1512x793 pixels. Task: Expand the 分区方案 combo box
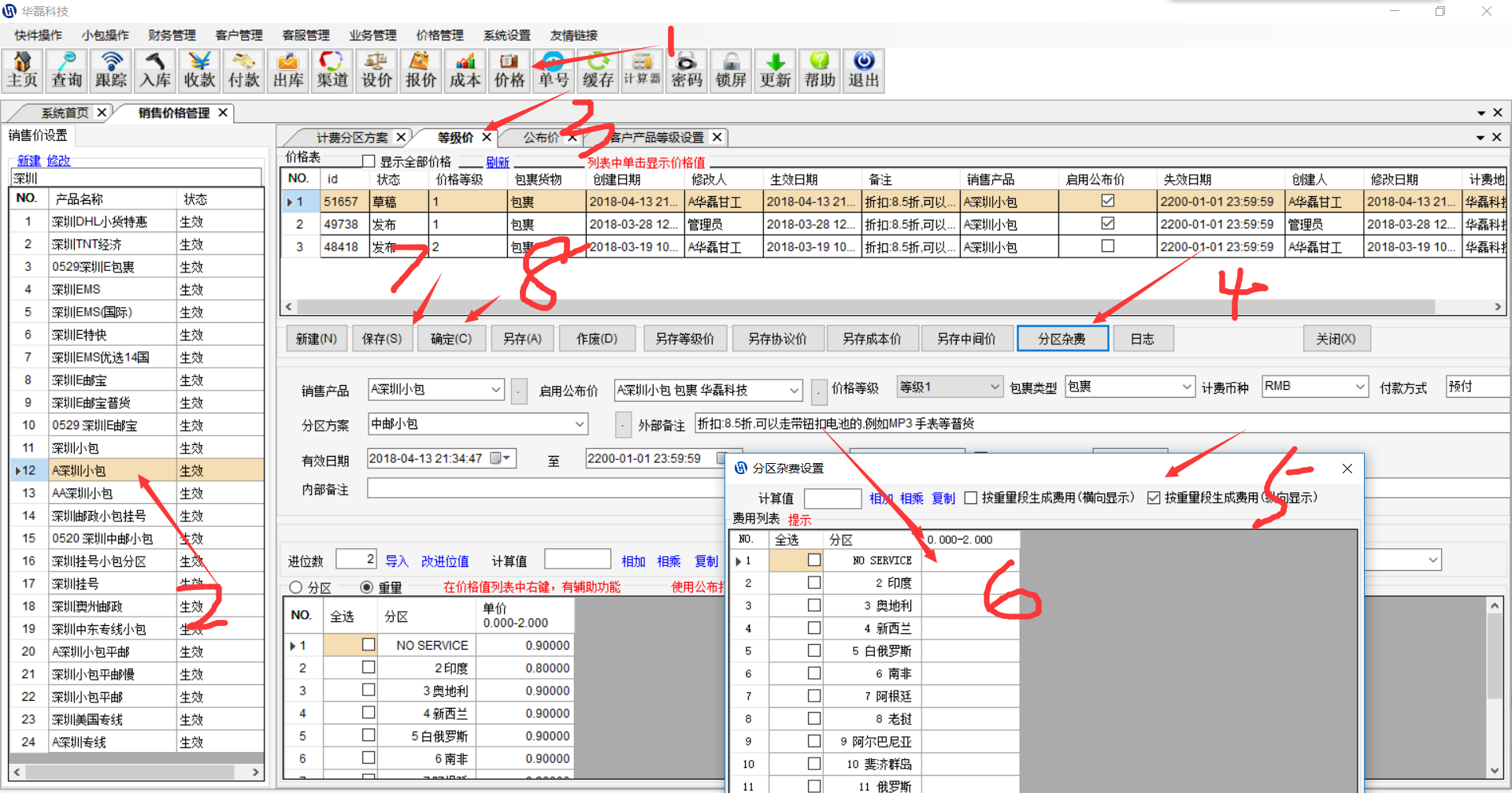point(580,424)
